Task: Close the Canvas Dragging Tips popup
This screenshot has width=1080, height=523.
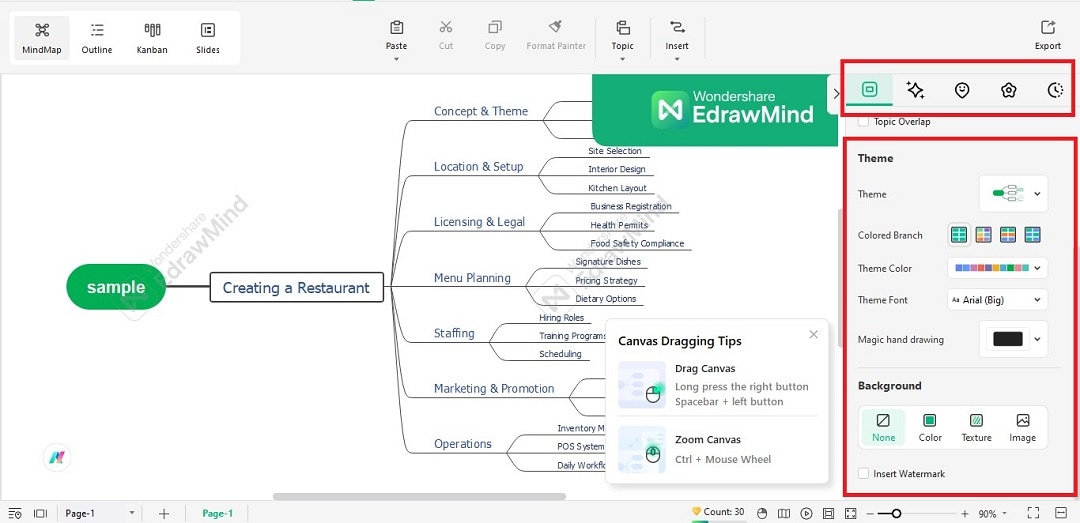Action: pyautogui.click(x=813, y=334)
